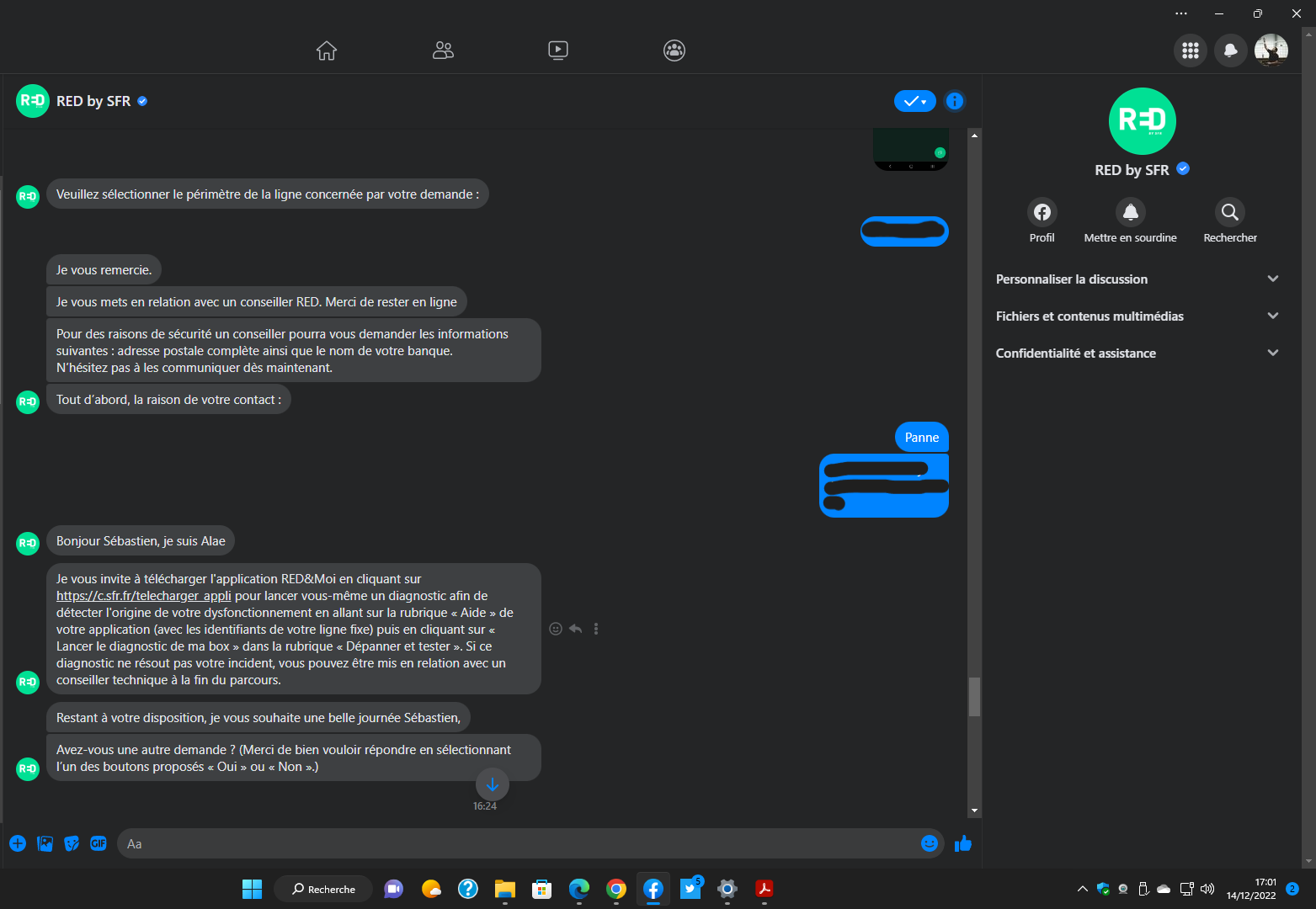Image resolution: width=1316 pixels, height=909 pixels.
Task: Open the emoji picker in message field
Action: coord(930,843)
